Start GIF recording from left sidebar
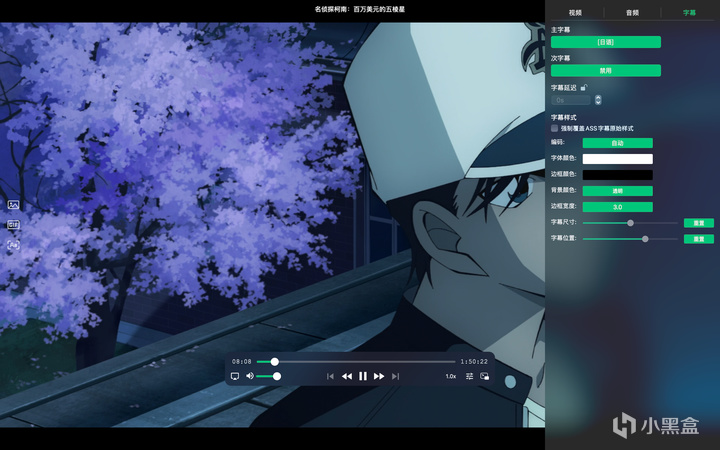 point(13,225)
